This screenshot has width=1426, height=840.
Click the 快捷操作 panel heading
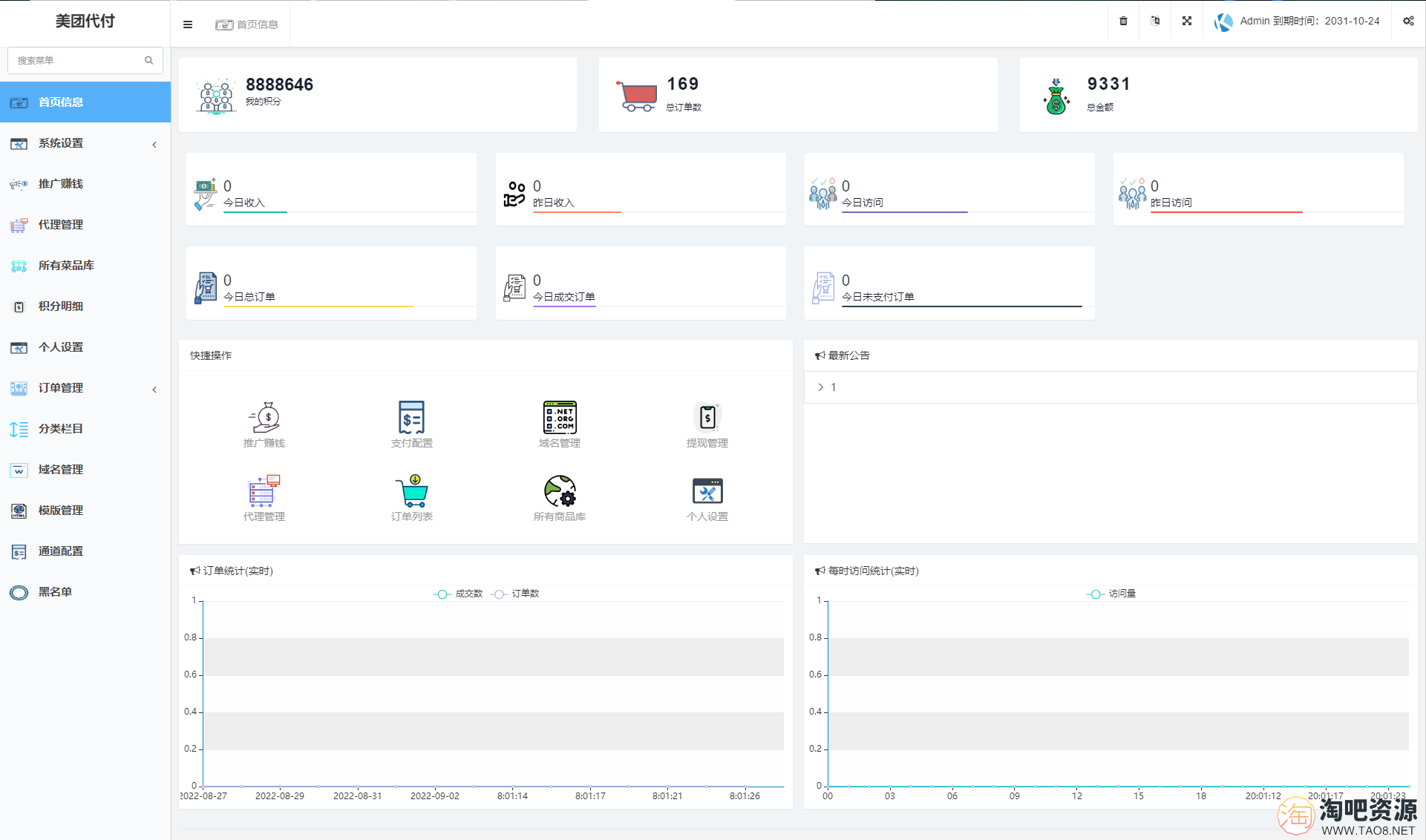tap(211, 356)
